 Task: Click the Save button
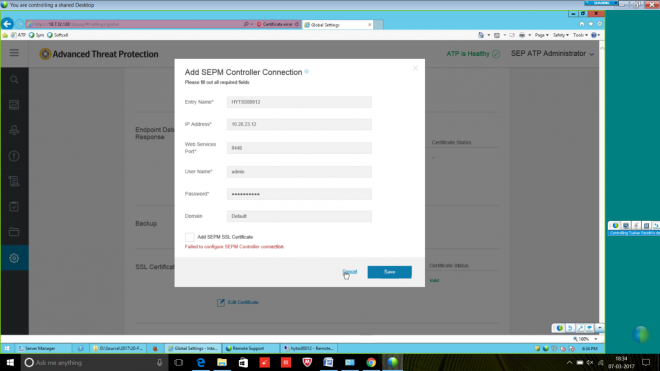pyautogui.click(x=389, y=272)
